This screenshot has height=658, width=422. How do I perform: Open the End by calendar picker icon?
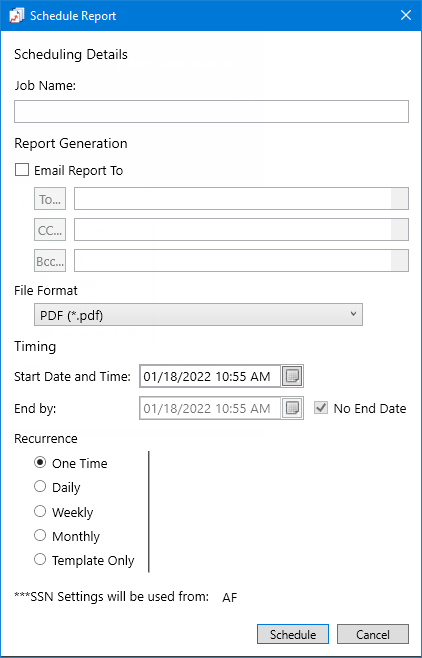[292, 408]
